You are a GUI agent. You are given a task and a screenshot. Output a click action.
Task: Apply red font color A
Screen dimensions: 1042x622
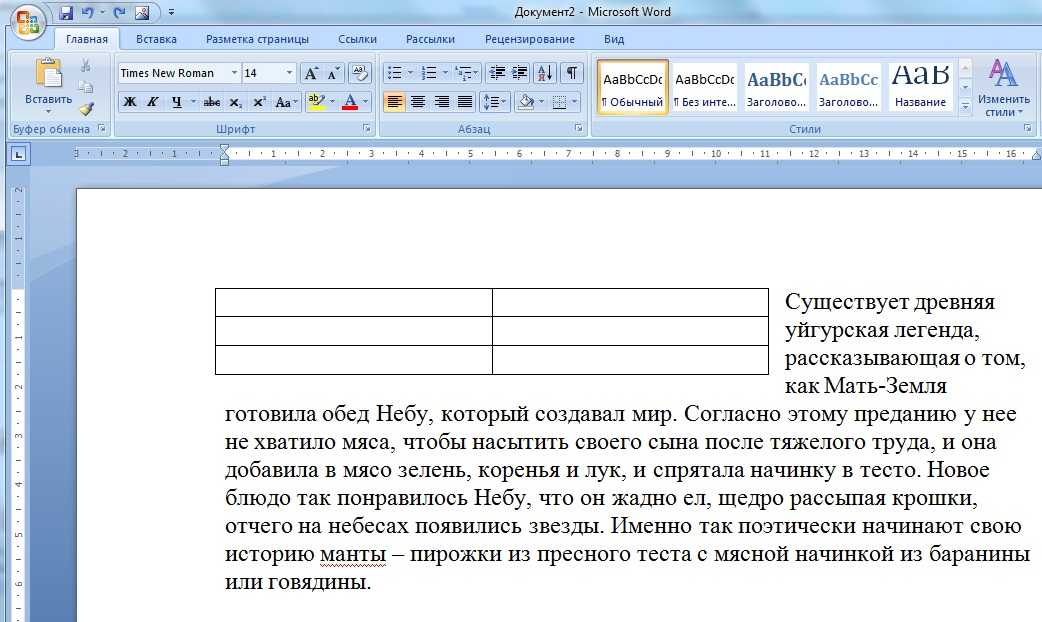pos(350,102)
